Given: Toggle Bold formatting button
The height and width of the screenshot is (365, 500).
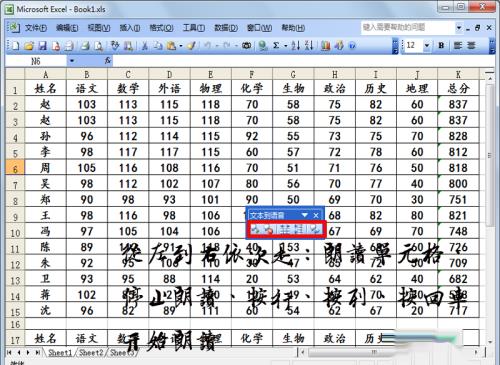Looking at the screenshot, I should click(x=441, y=45).
